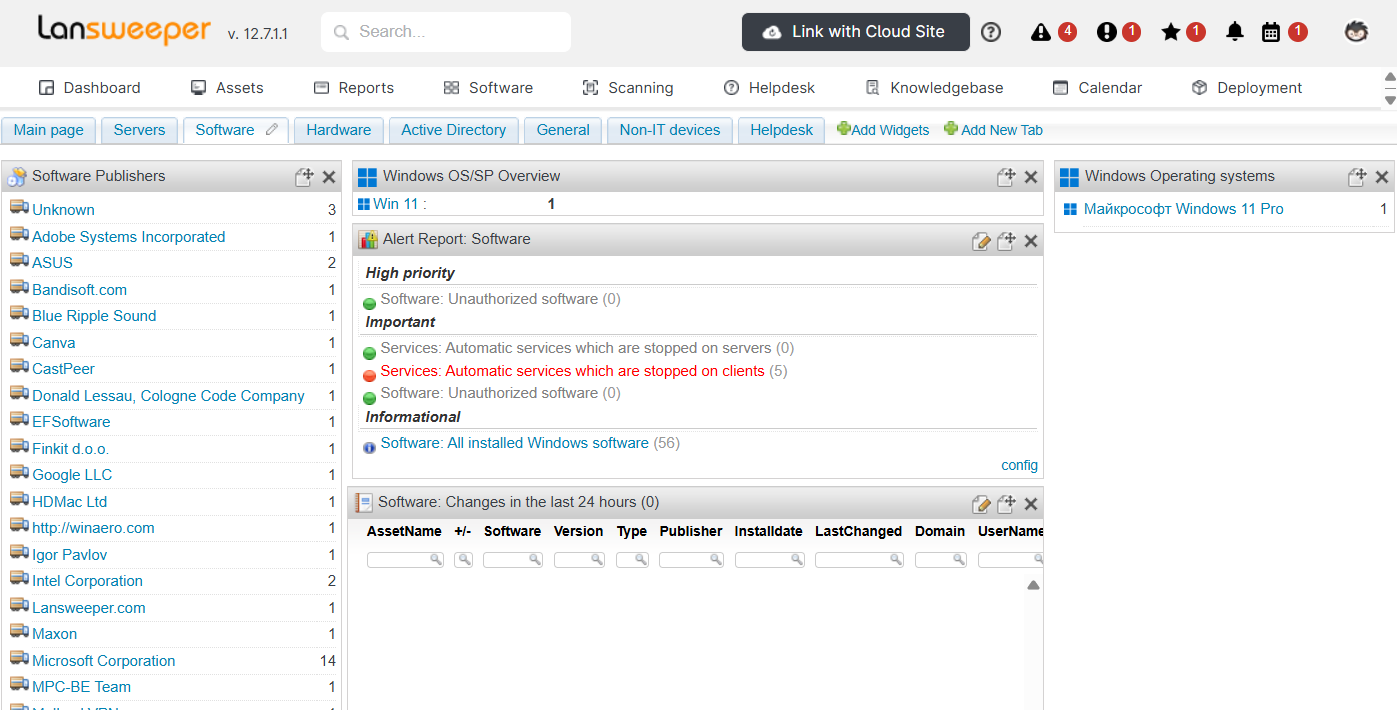Open the Scanning menu

pyautogui.click(x=628, y=88)
